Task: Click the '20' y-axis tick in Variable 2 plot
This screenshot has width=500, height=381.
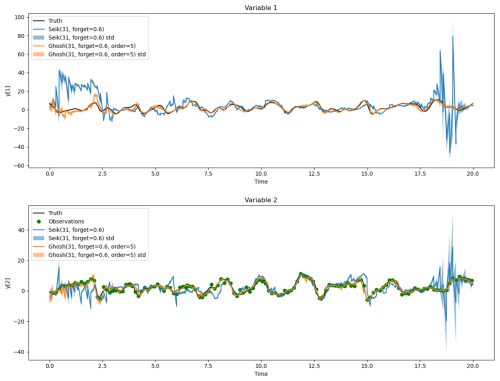Action: 21,261
